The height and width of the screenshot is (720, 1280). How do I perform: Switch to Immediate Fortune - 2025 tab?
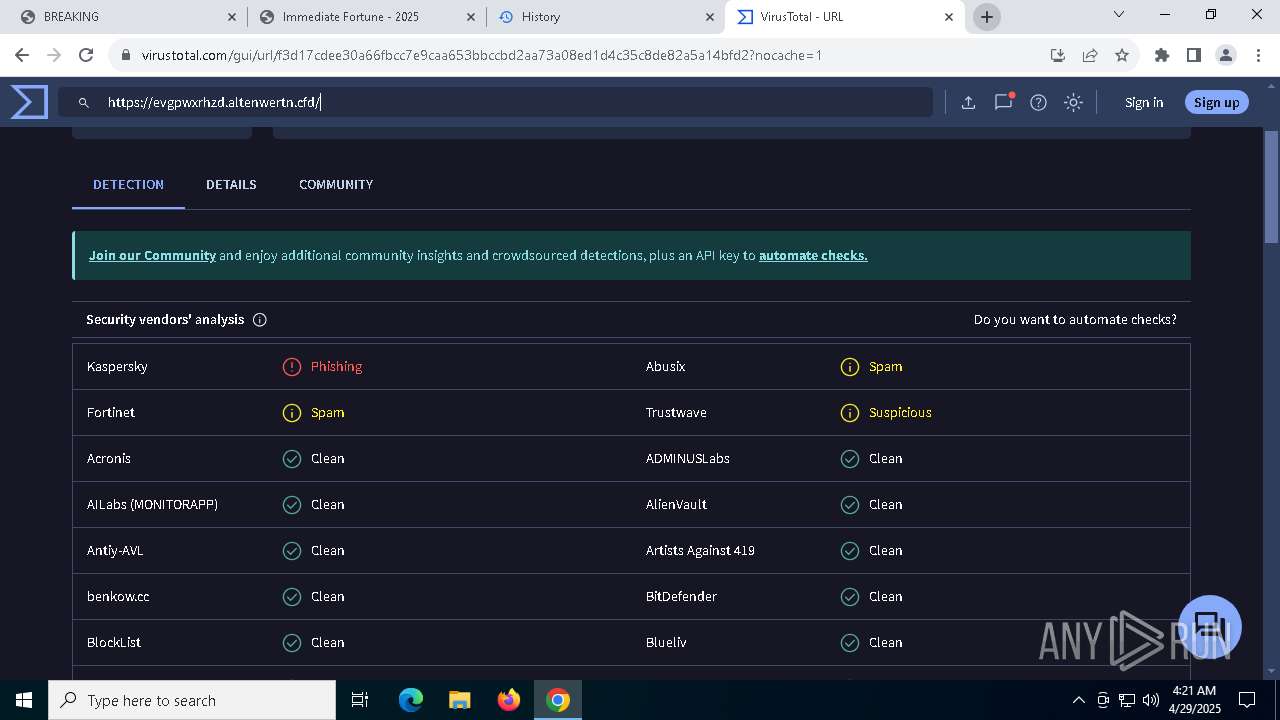(366, 17)
